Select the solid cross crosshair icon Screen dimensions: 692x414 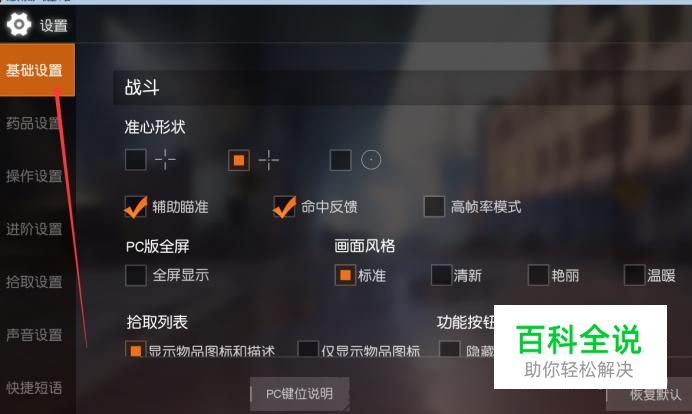(x=269, y=160)
